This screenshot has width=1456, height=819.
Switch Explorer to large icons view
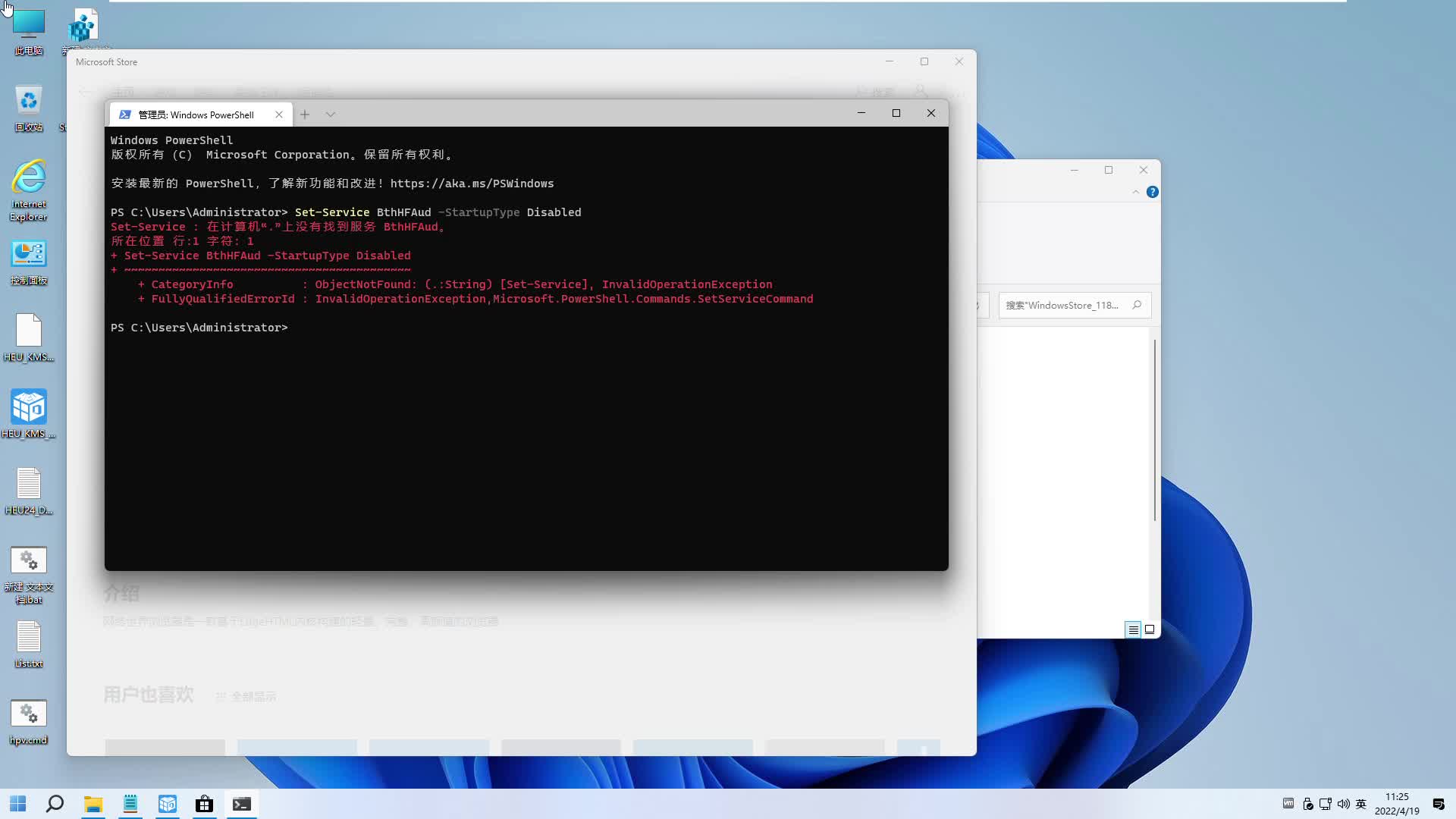1150,629
